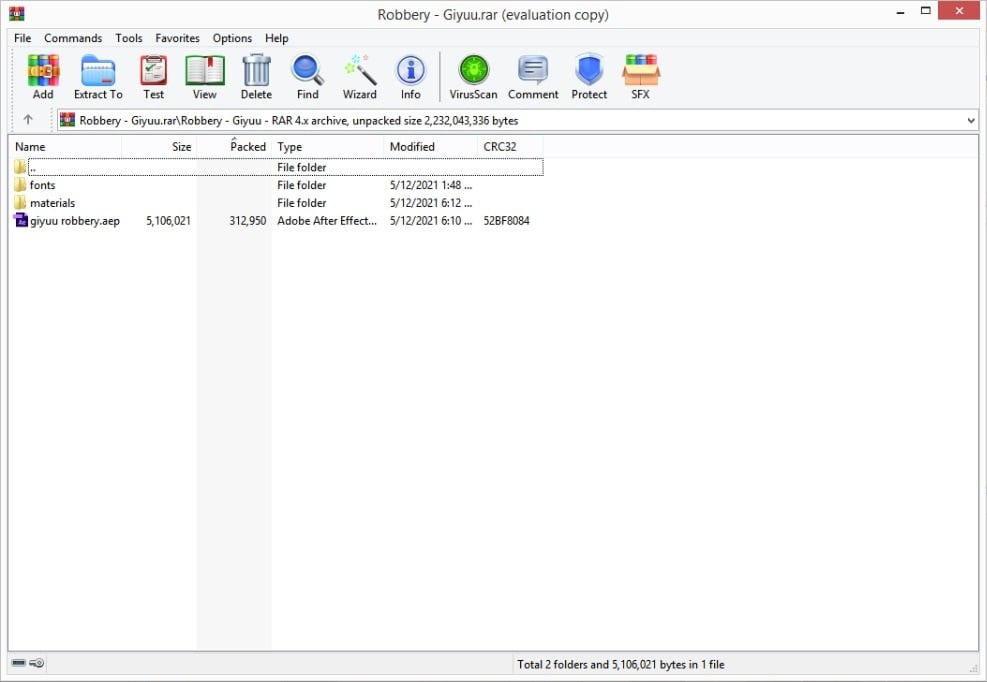This screenshot has width=987, height=682.
Task: Click aep modified date 5/12/2021 6:10
Action: [431, 221]
